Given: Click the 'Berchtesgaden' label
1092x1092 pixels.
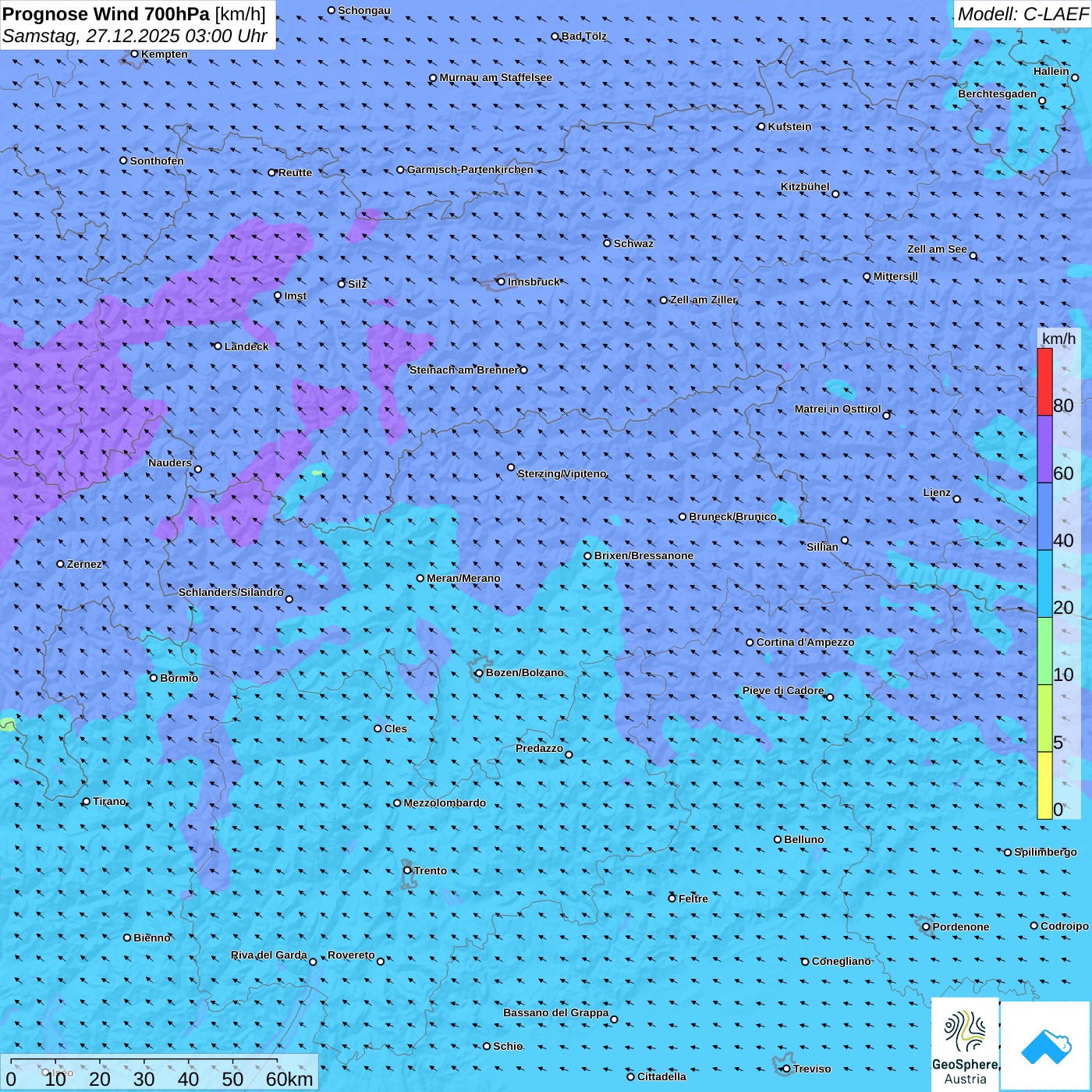Looking at the screenshot, I should (x=997, y=94).
